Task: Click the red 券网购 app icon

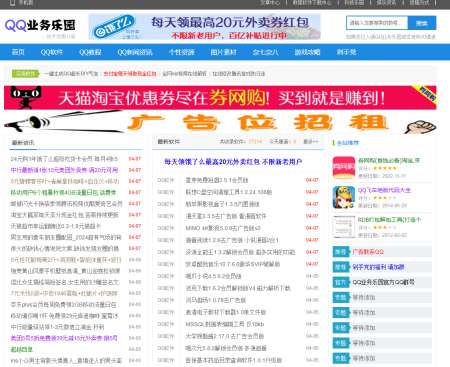Action: tap(344, 168)
